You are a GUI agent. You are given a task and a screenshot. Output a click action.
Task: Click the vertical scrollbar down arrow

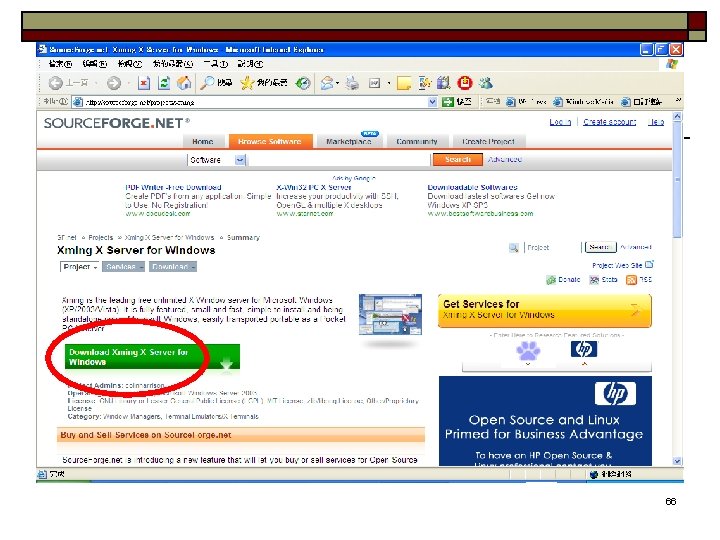pos(677,461)
